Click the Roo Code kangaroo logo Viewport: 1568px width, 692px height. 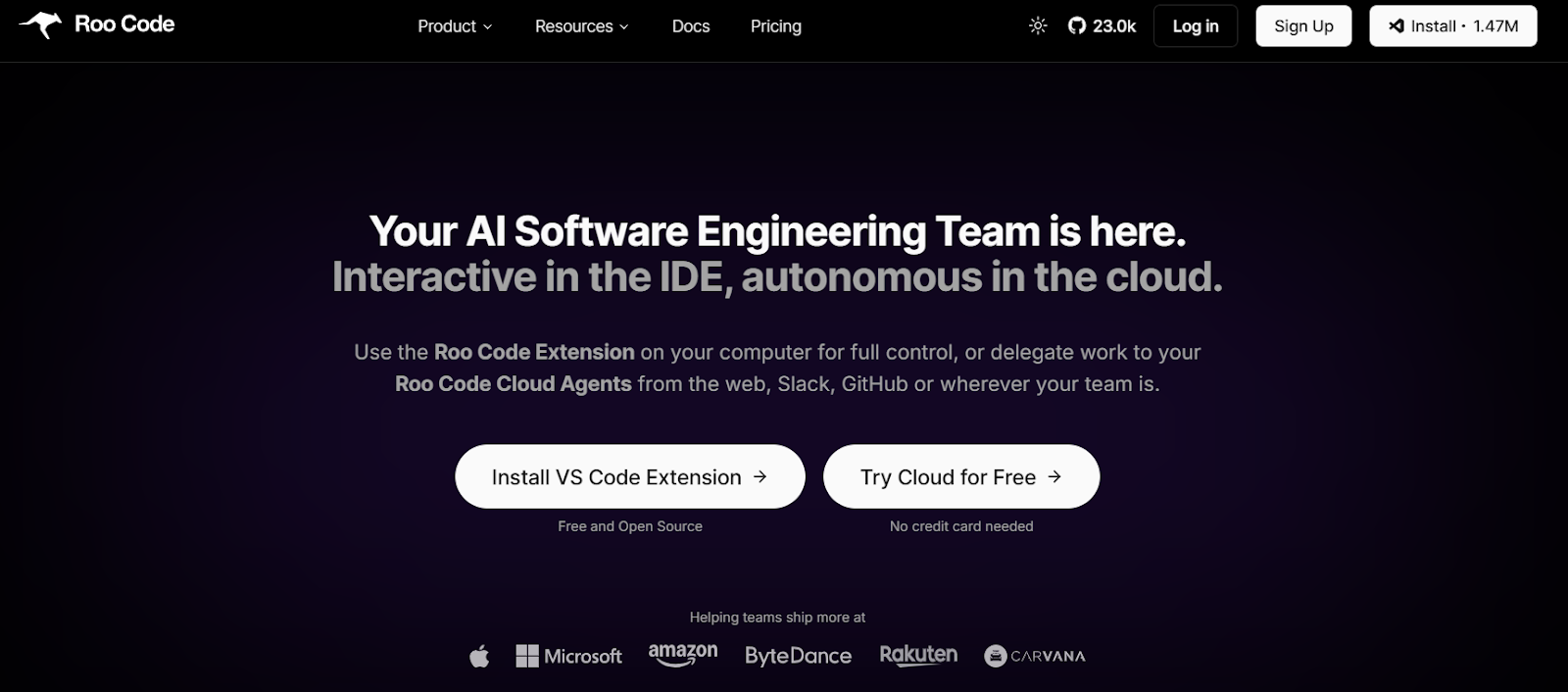point(40,24)
